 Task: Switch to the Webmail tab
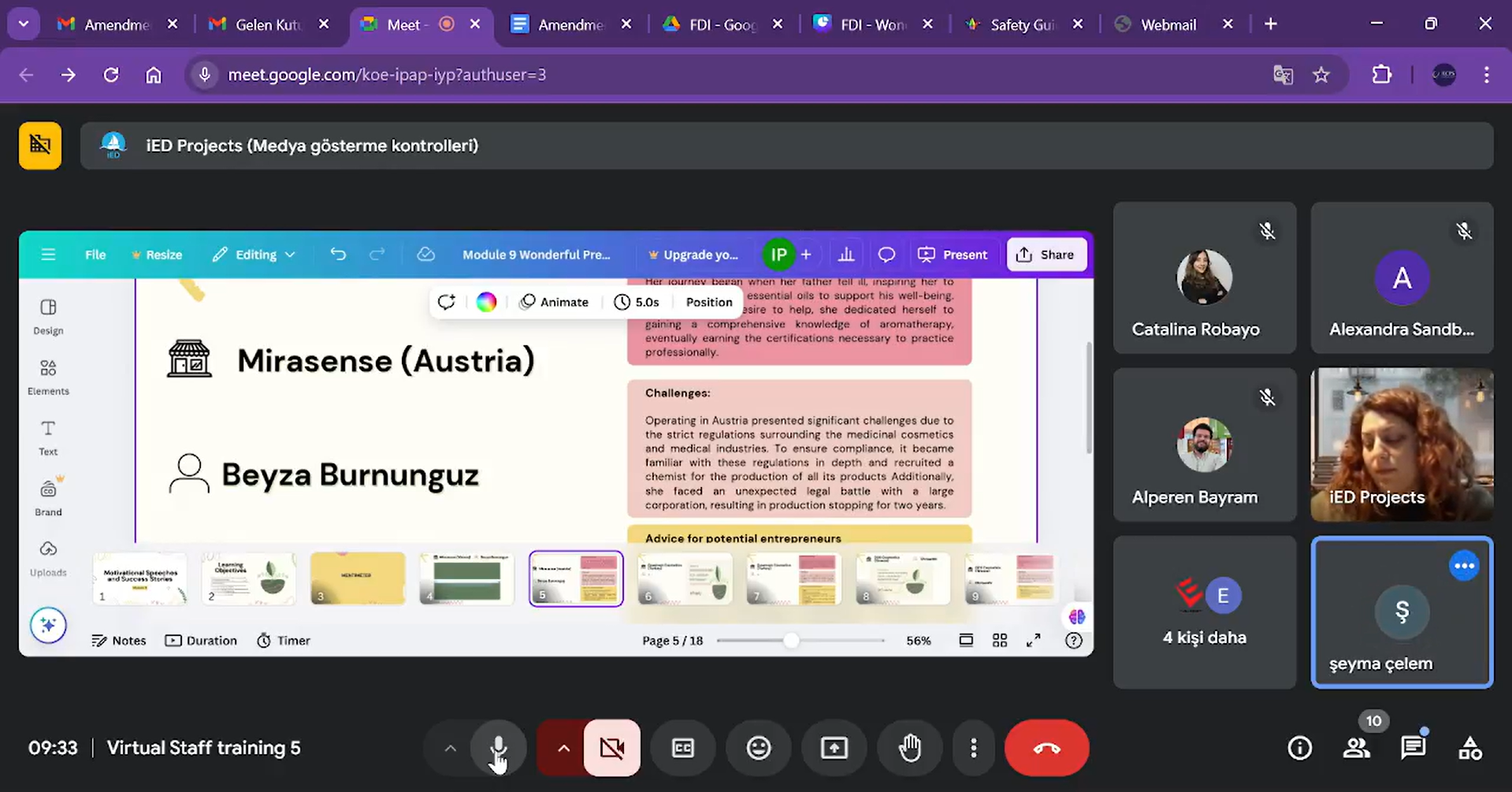[1168, 24]
